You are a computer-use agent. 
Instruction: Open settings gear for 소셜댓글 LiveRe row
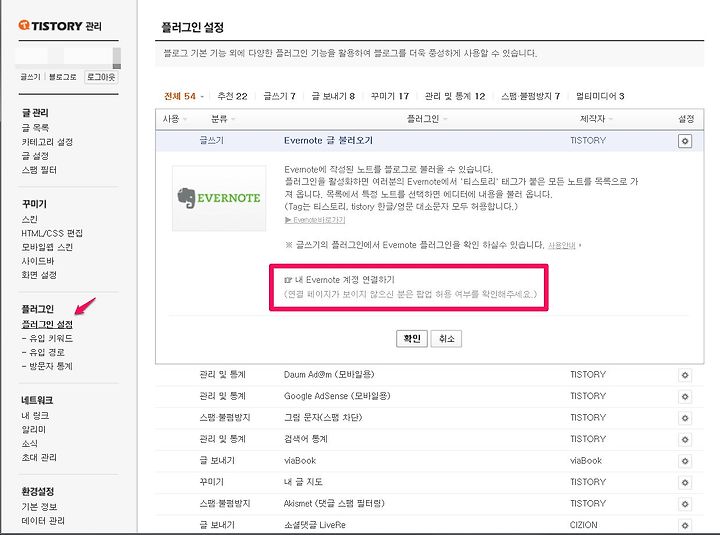click(685, 525)
